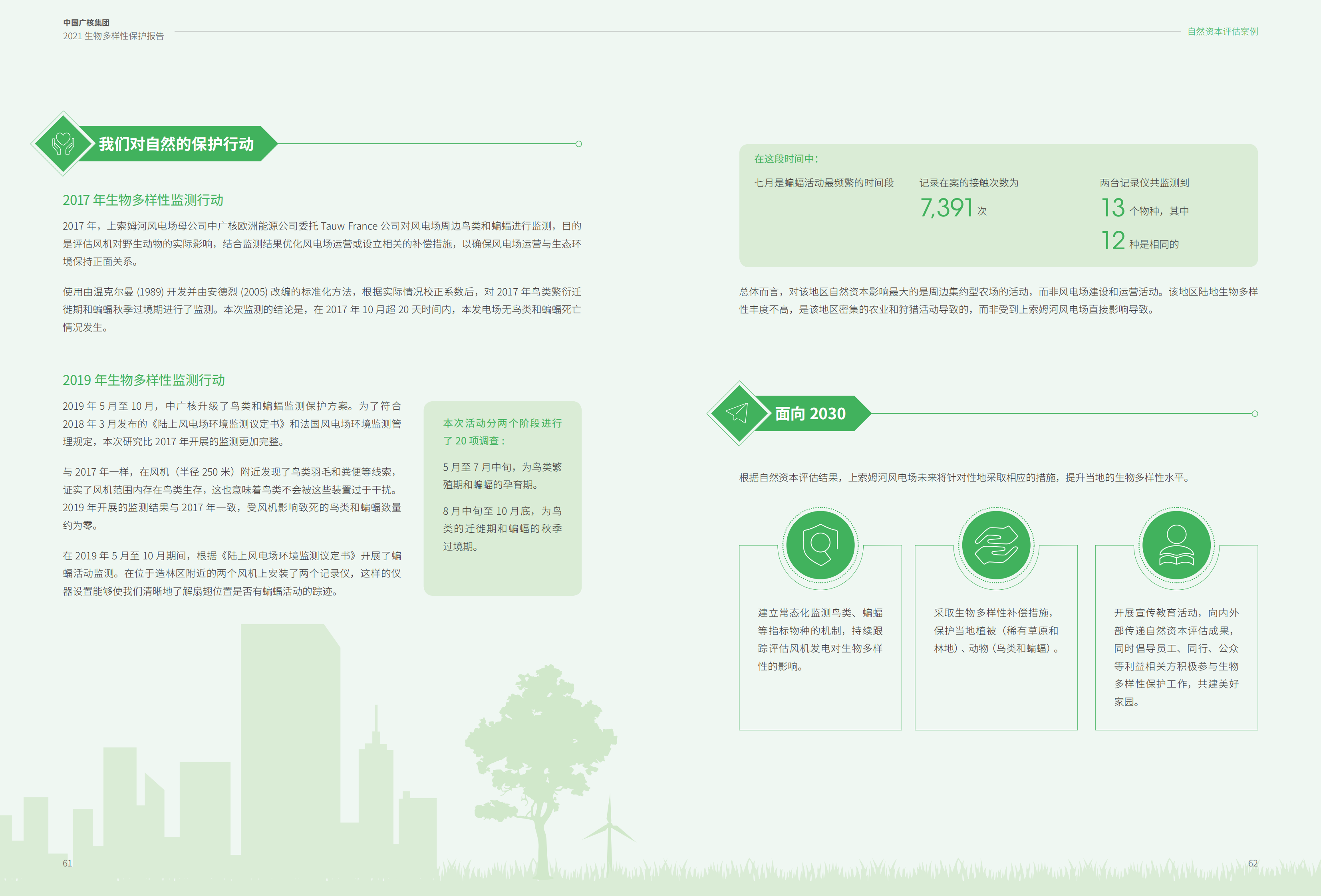
Task: Click the subheading 2017 年生物多样性监测行动
Action: 143,200
